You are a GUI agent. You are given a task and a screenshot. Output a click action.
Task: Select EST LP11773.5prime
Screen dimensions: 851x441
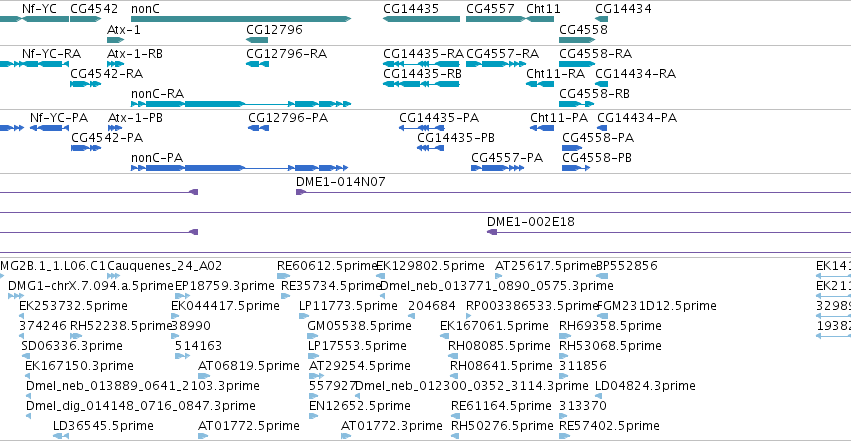click(x=302, y=316)
